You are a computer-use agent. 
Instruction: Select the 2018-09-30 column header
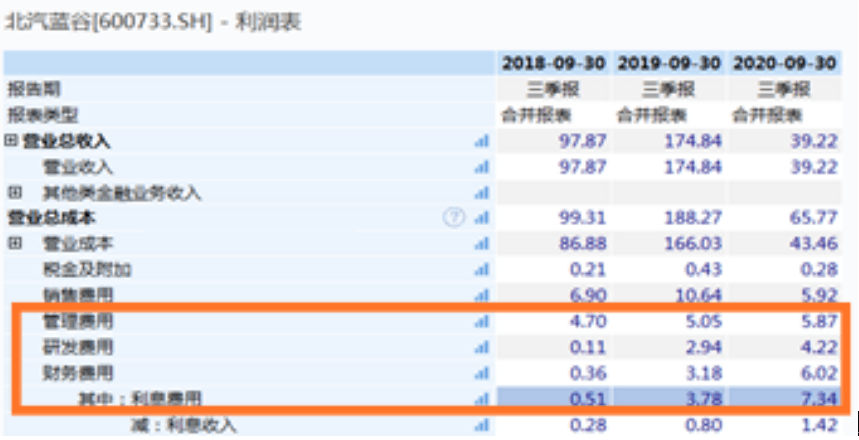[x=553, y=63]
